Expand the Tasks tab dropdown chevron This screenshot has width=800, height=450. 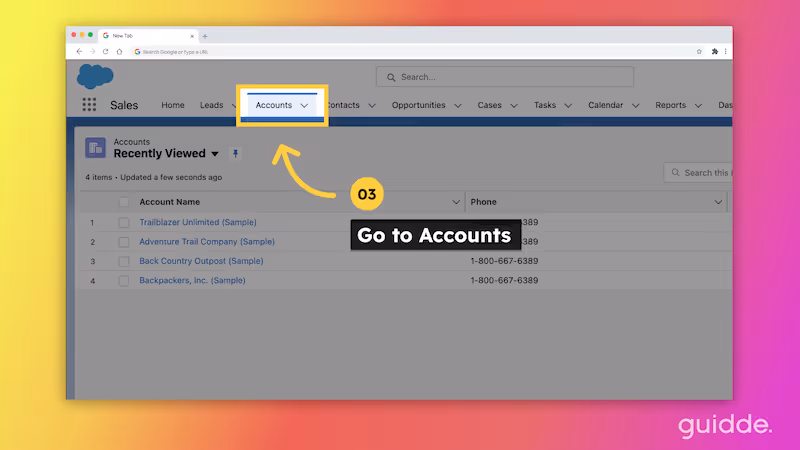pyautogui.click(x=568, y=106)
